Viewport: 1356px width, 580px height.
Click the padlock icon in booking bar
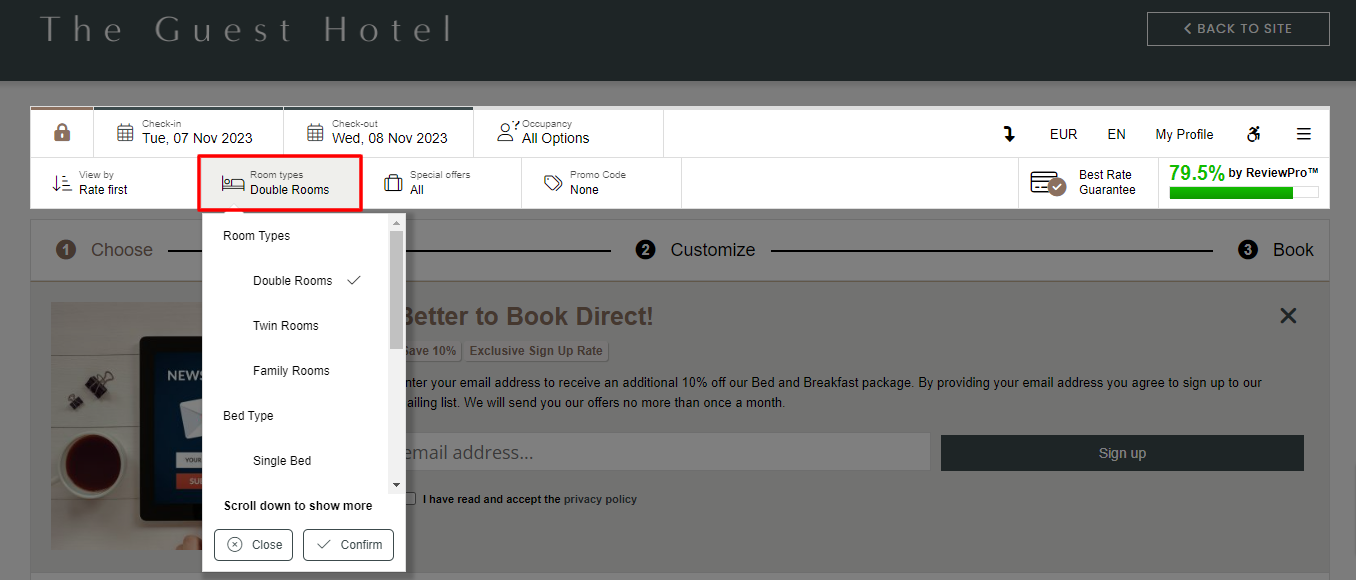62,132
